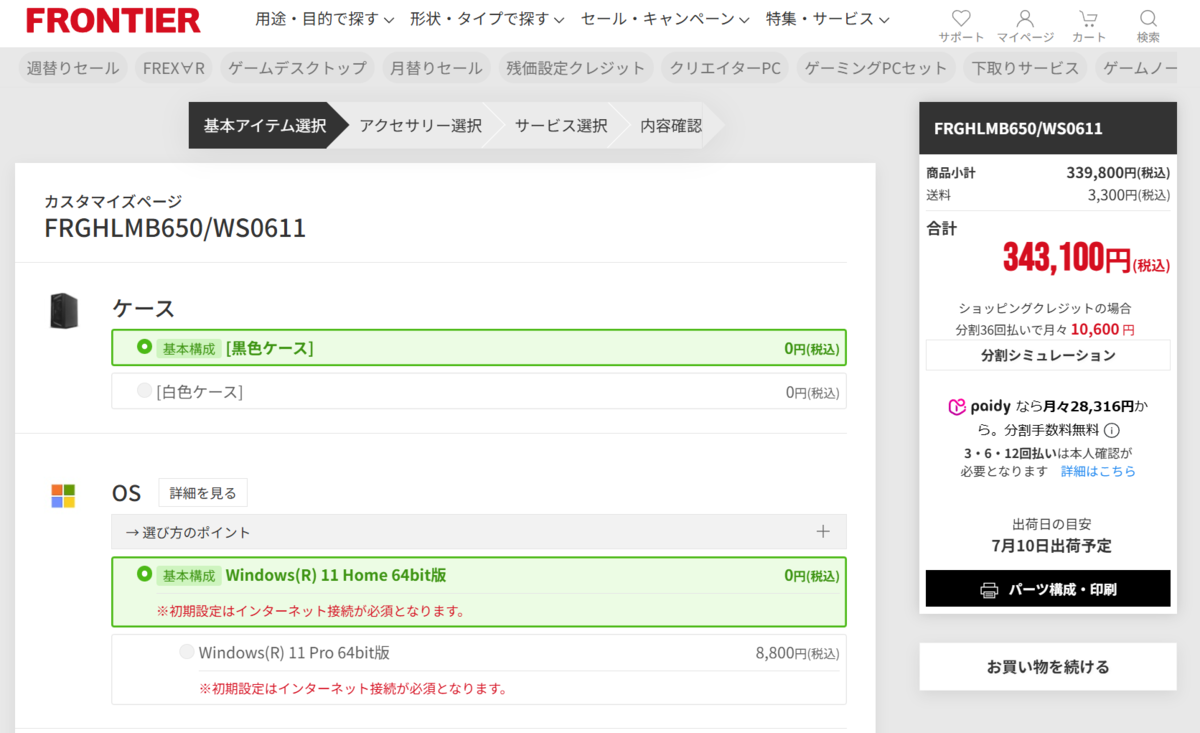Go to 内容確認 step
Viewport: 1200px width, 733px height.
click(671, 125)
